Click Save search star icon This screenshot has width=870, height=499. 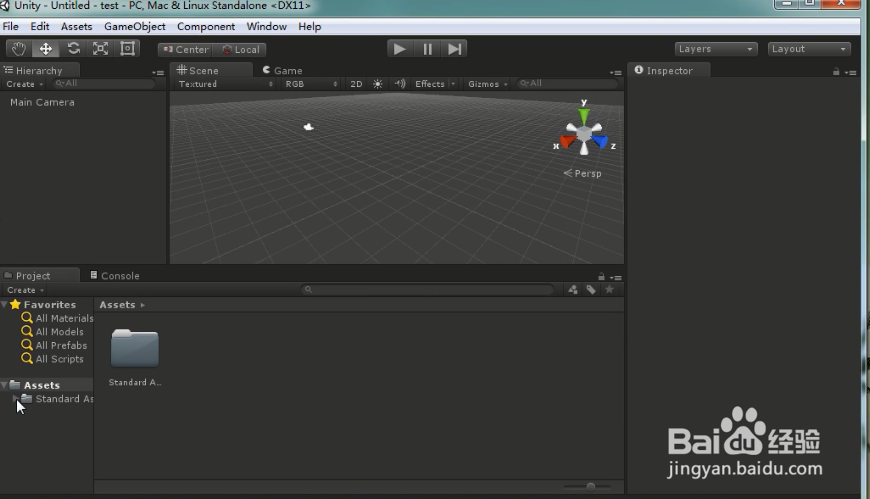609,290
